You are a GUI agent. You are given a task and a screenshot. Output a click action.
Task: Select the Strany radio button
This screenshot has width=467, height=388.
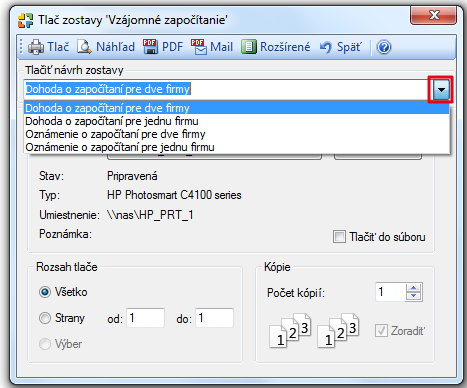pos(45,318)
